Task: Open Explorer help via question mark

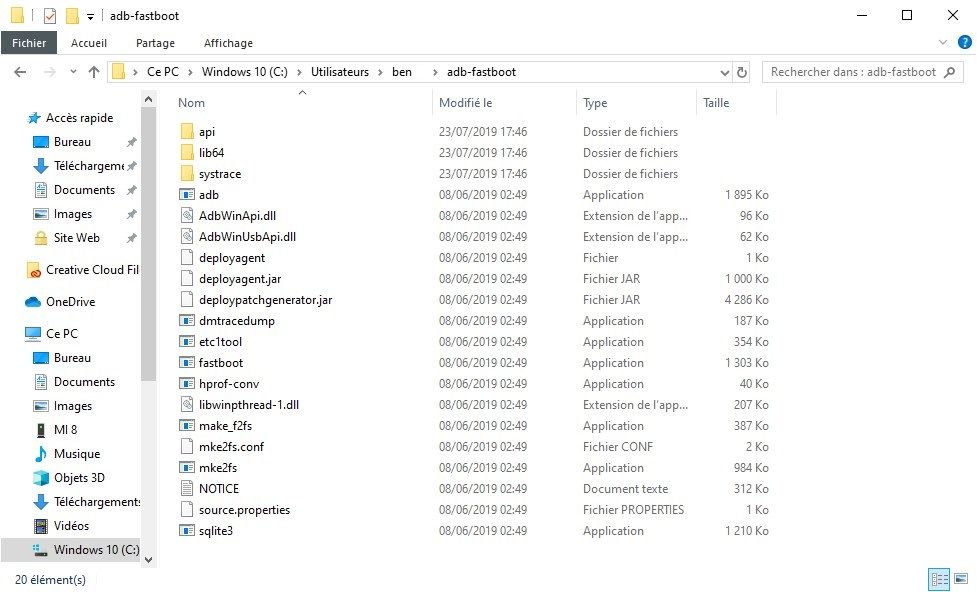Action: [x=965, y=42]
